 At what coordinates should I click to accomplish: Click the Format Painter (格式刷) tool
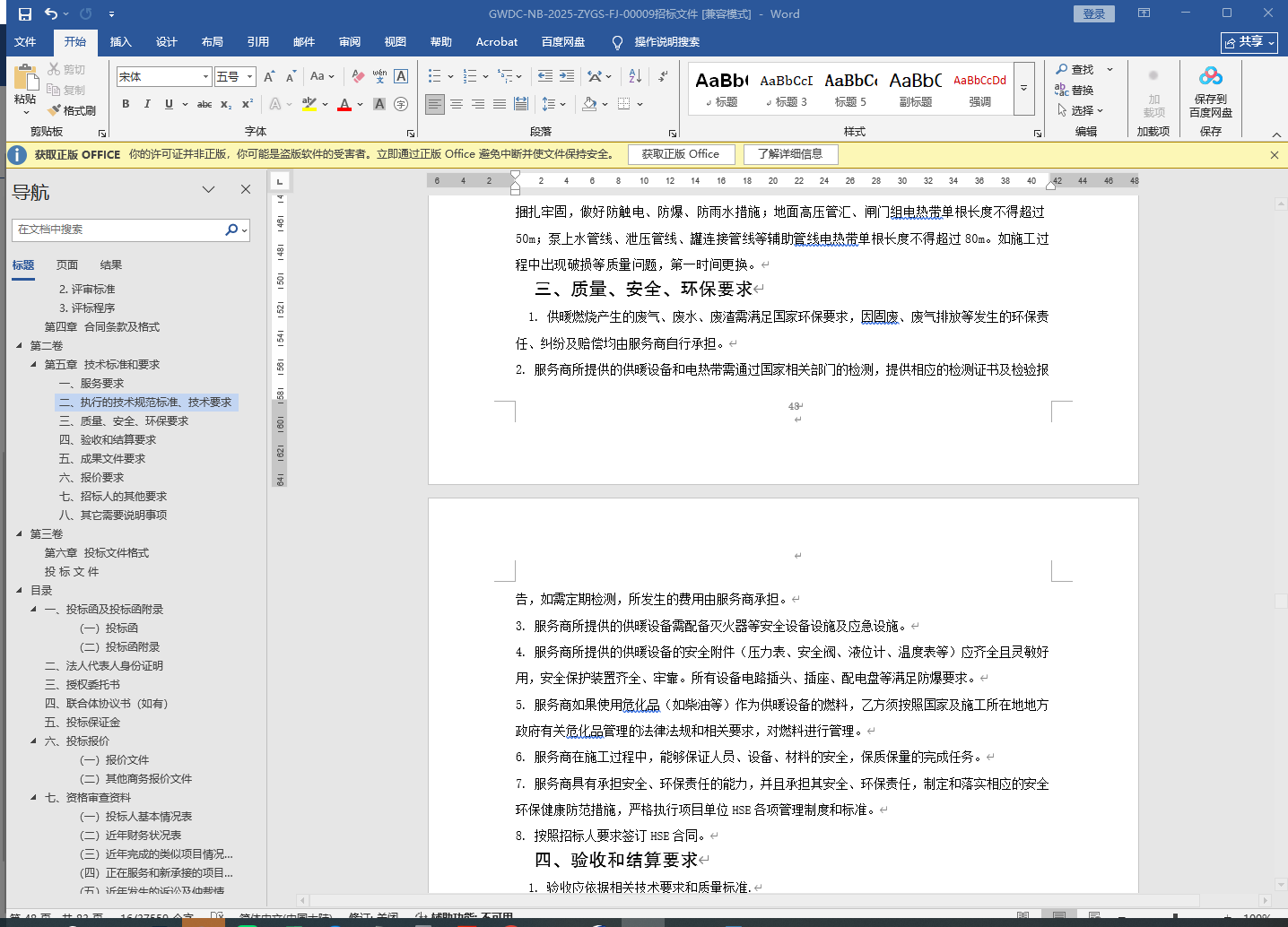pyautogui.click(x=72, y=110)
